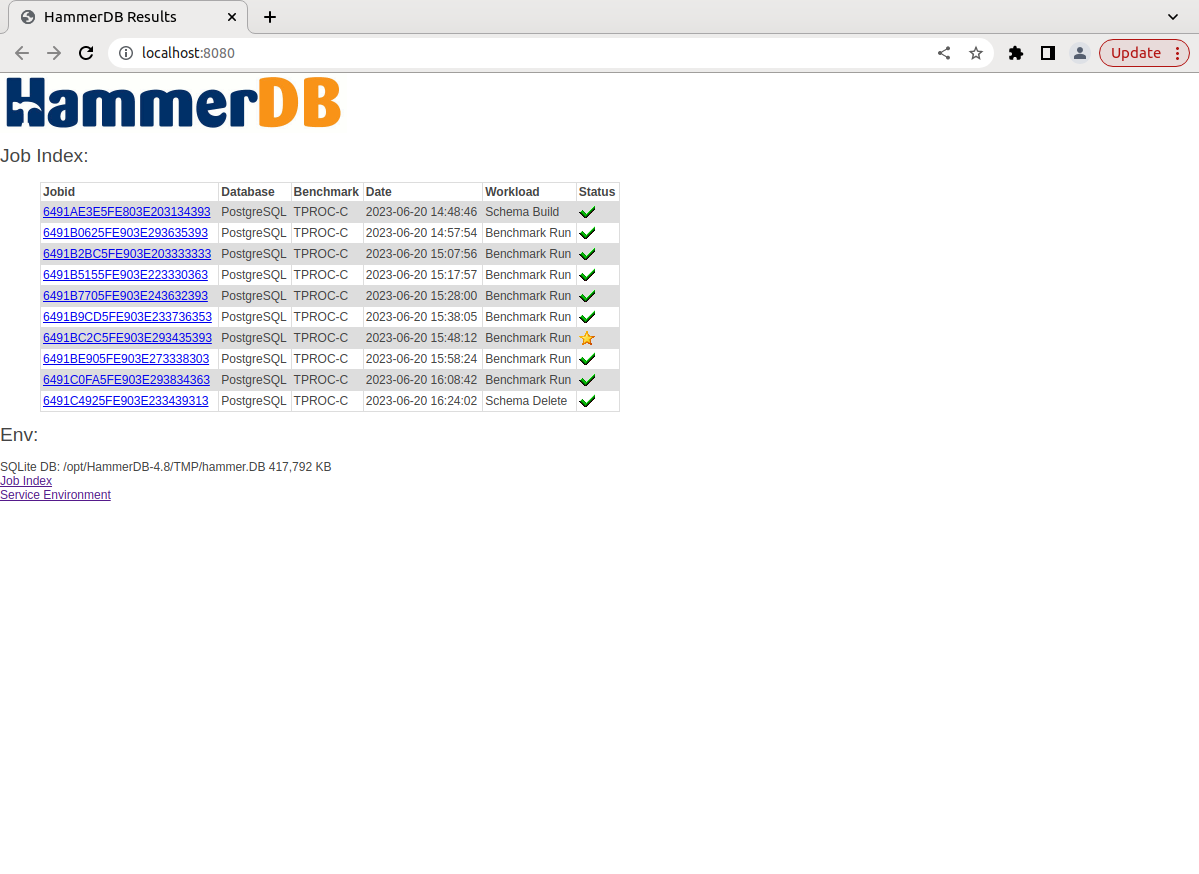Open the Extensions puzzle icon
The image size is (1199, 874).
(1015, 53)
